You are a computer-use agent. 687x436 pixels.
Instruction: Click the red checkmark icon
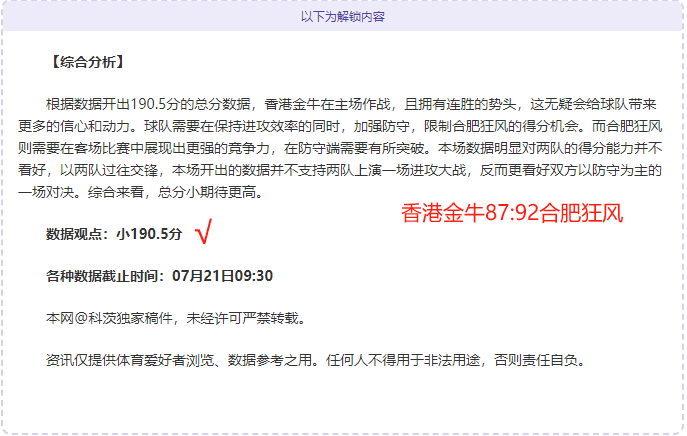pos(204,231)
